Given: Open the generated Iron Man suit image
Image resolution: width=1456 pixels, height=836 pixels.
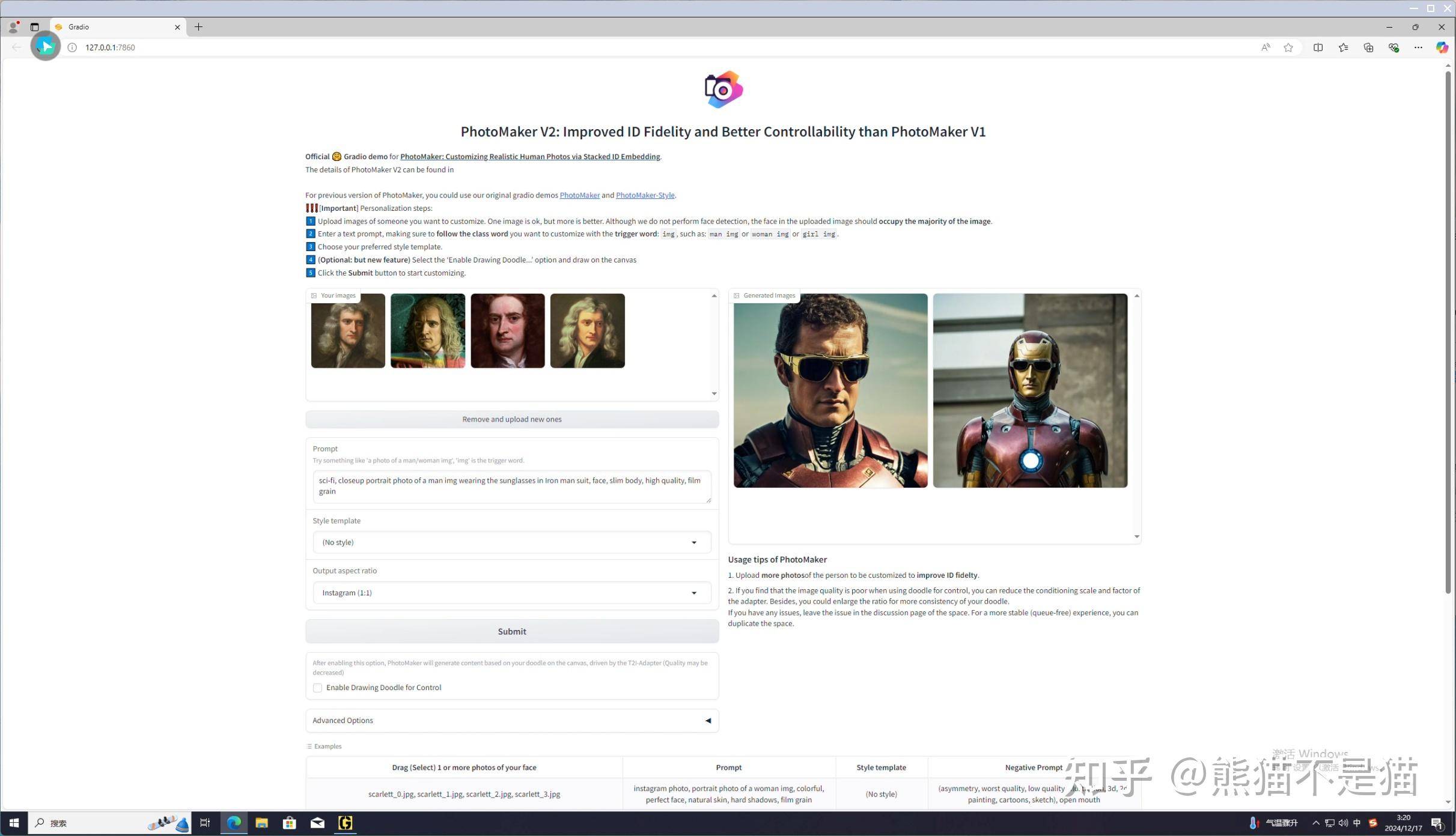Looking at the screenshot, I should [1031, 391].
